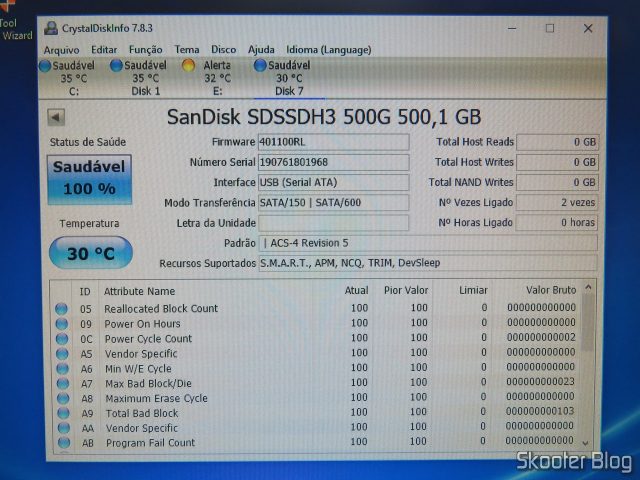Click status orb of Maximum Erase Cycle row
The image size is (640, 480).
[63, 398]
